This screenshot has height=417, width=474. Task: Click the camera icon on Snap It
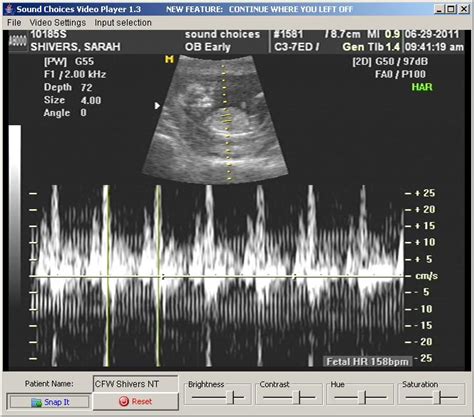point(36,402)
